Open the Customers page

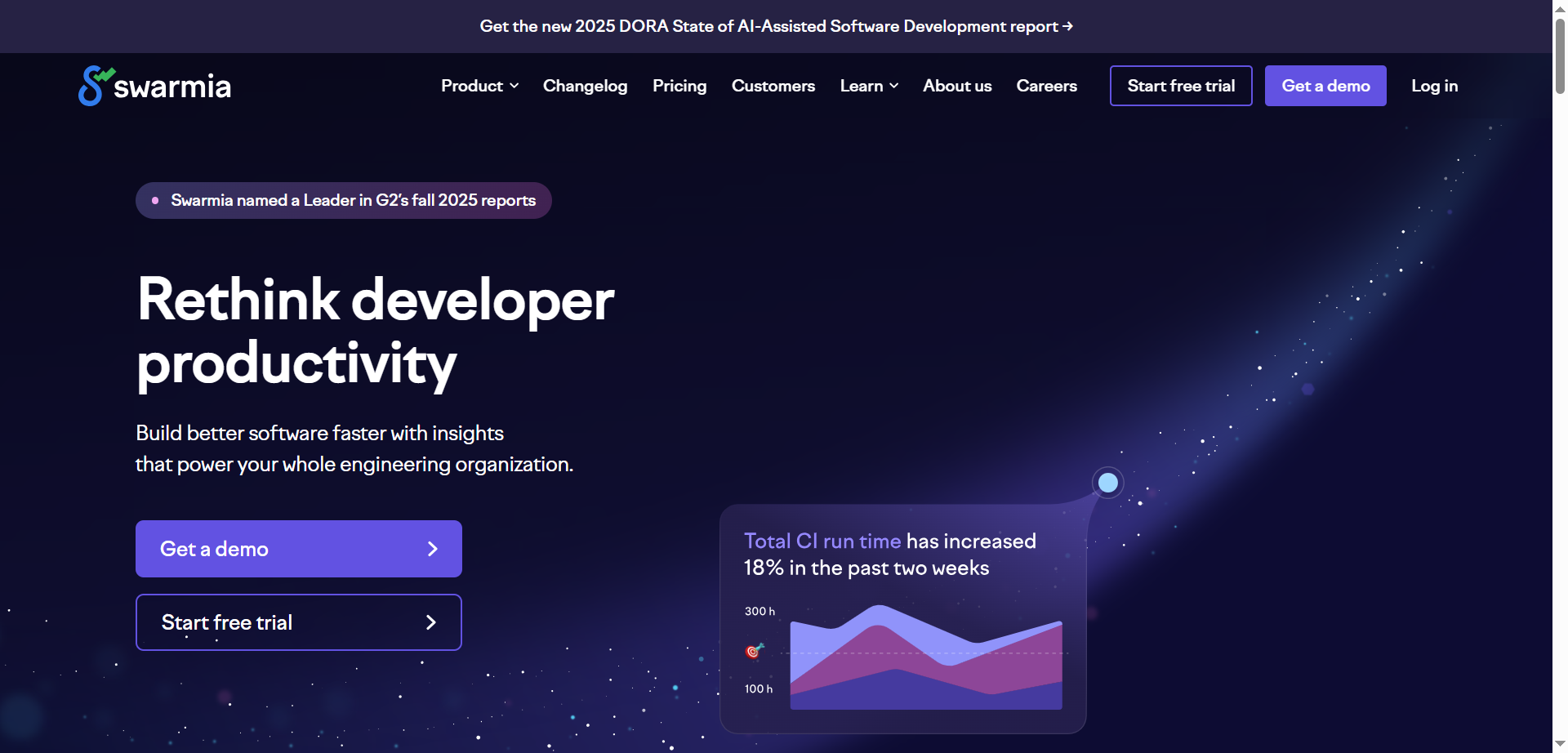(773, 86)
